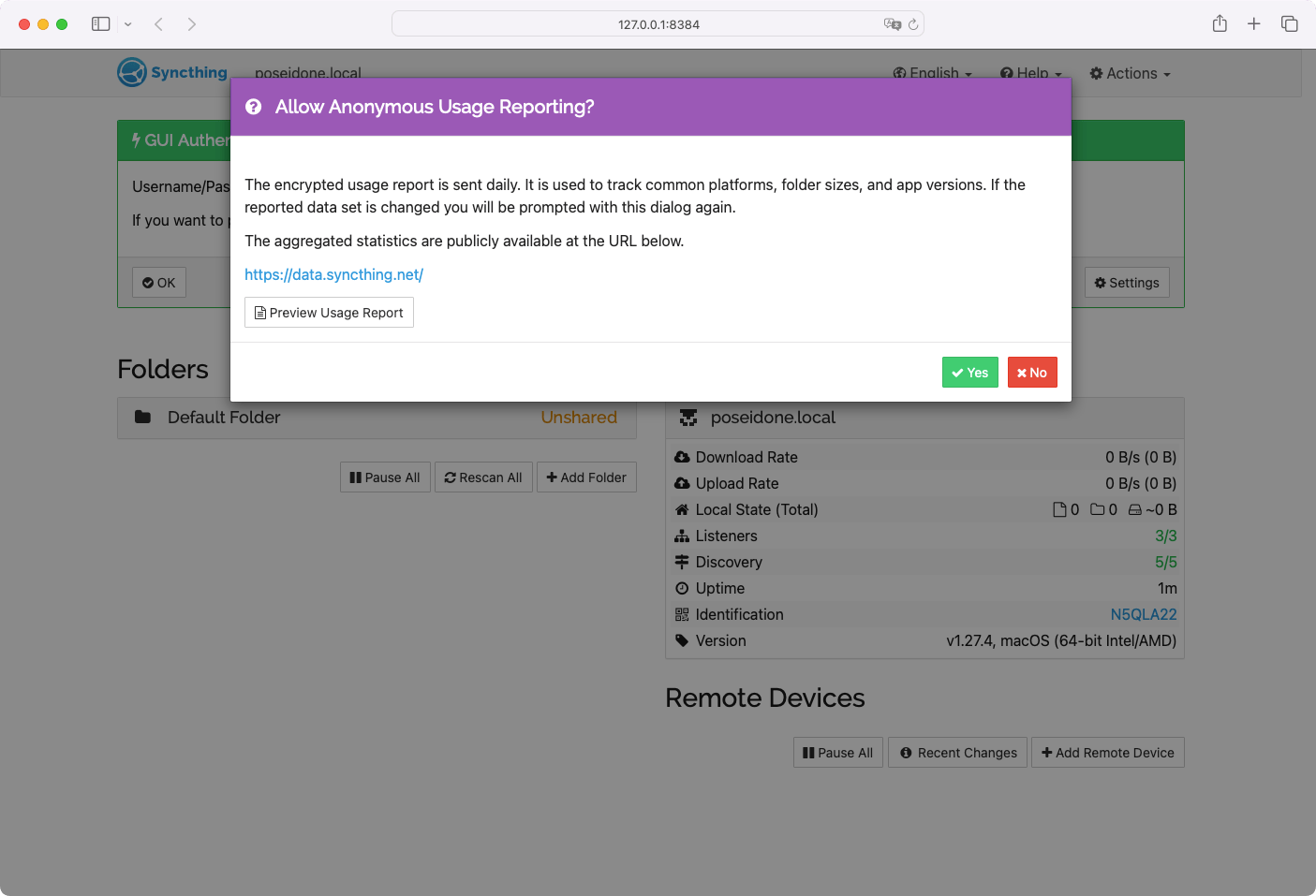The width and height of the screenshot is (1316, 896).
Task: Open the data.syncthing.net link
Action: (333, 274)
